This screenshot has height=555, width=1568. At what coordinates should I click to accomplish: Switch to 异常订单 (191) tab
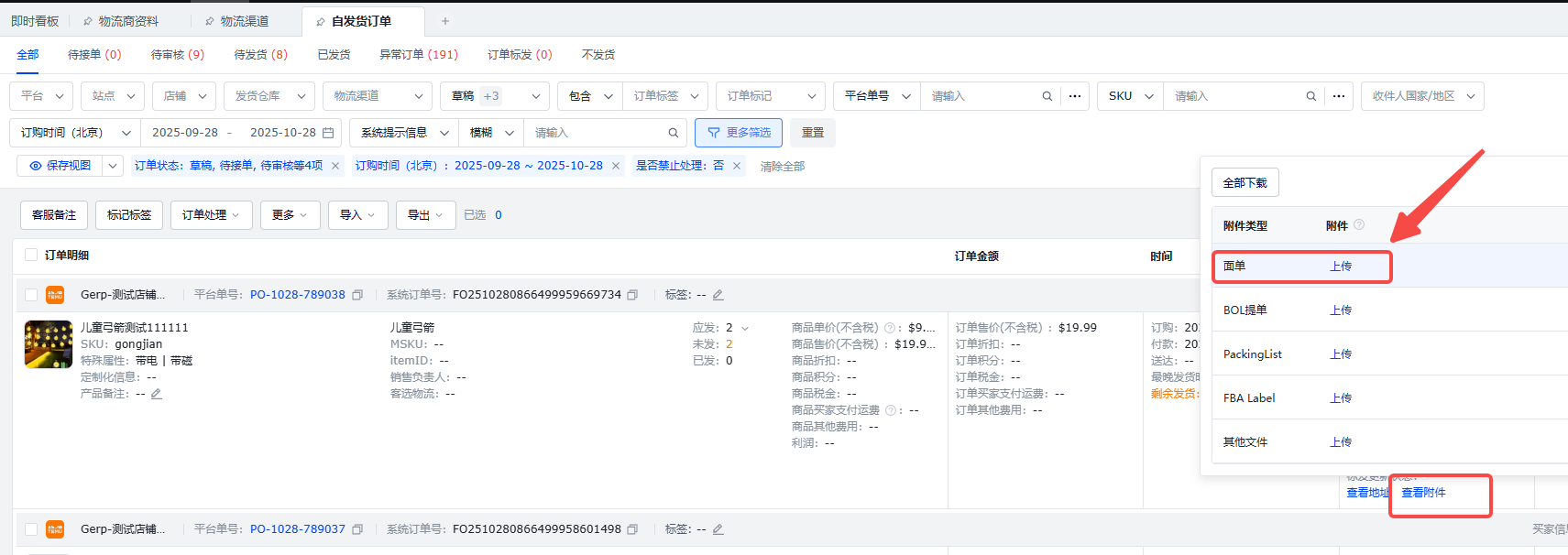418,55
